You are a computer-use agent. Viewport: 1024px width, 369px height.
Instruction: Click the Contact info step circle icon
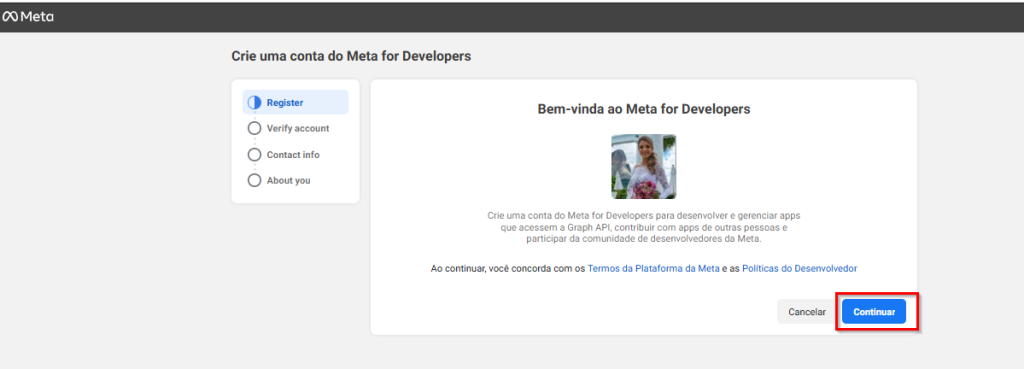point(255,155)
